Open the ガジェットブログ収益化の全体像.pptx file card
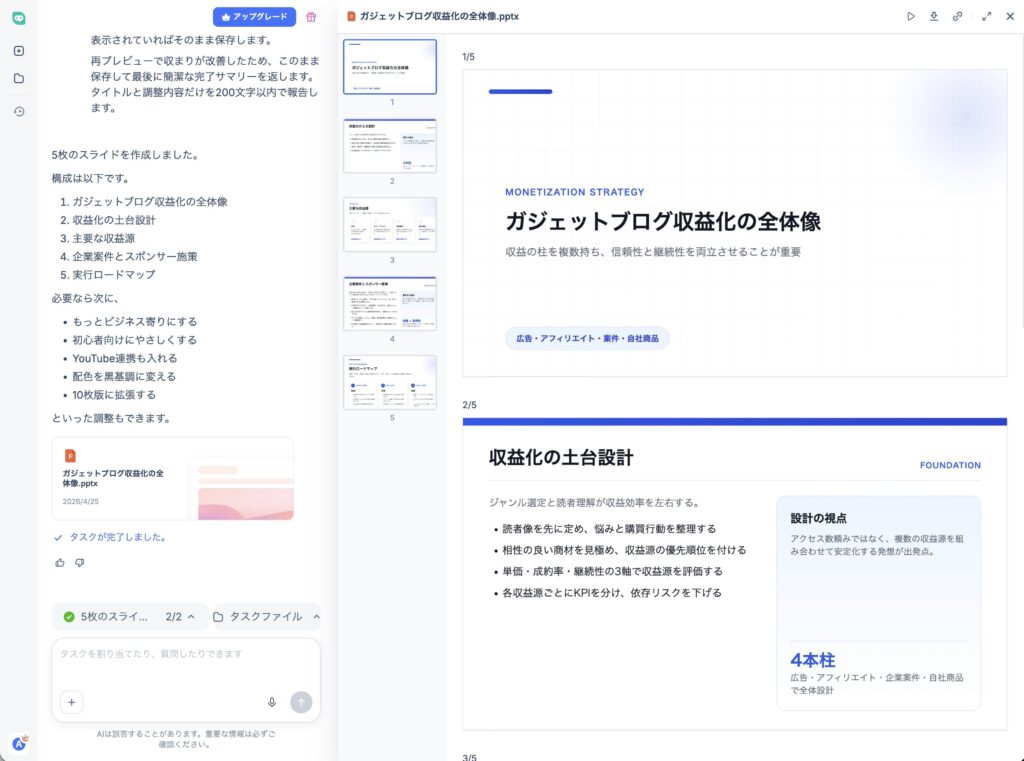 pyautogui.click(x=173, y=479)
